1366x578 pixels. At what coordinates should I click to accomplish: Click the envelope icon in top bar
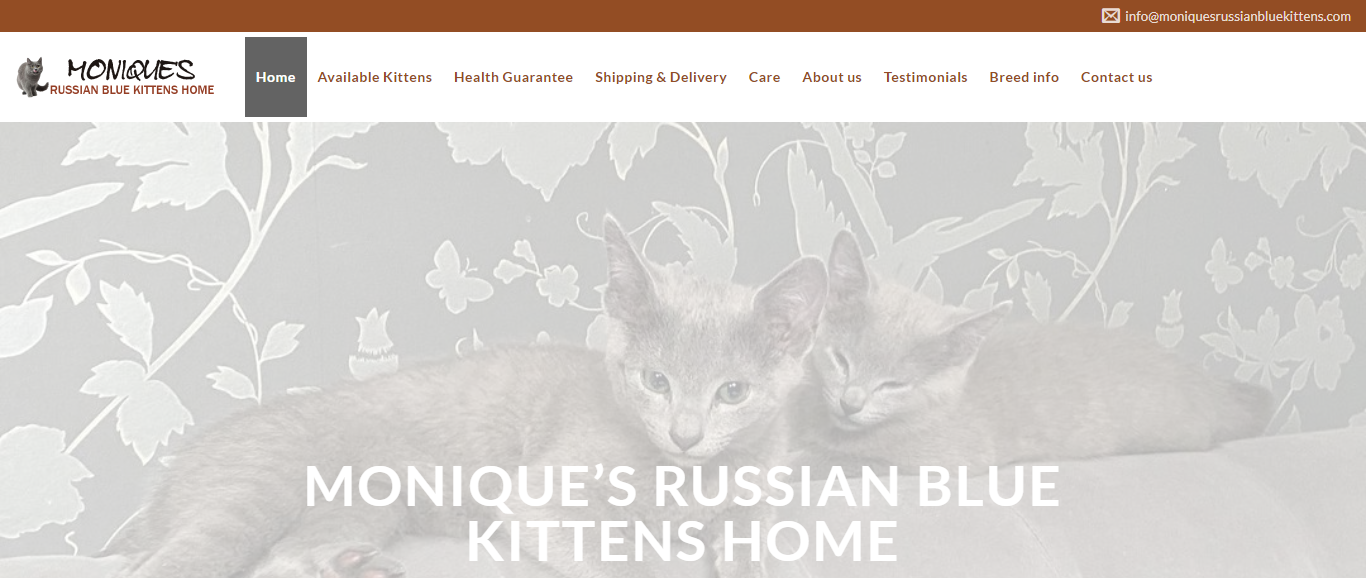click(1110, 16)
